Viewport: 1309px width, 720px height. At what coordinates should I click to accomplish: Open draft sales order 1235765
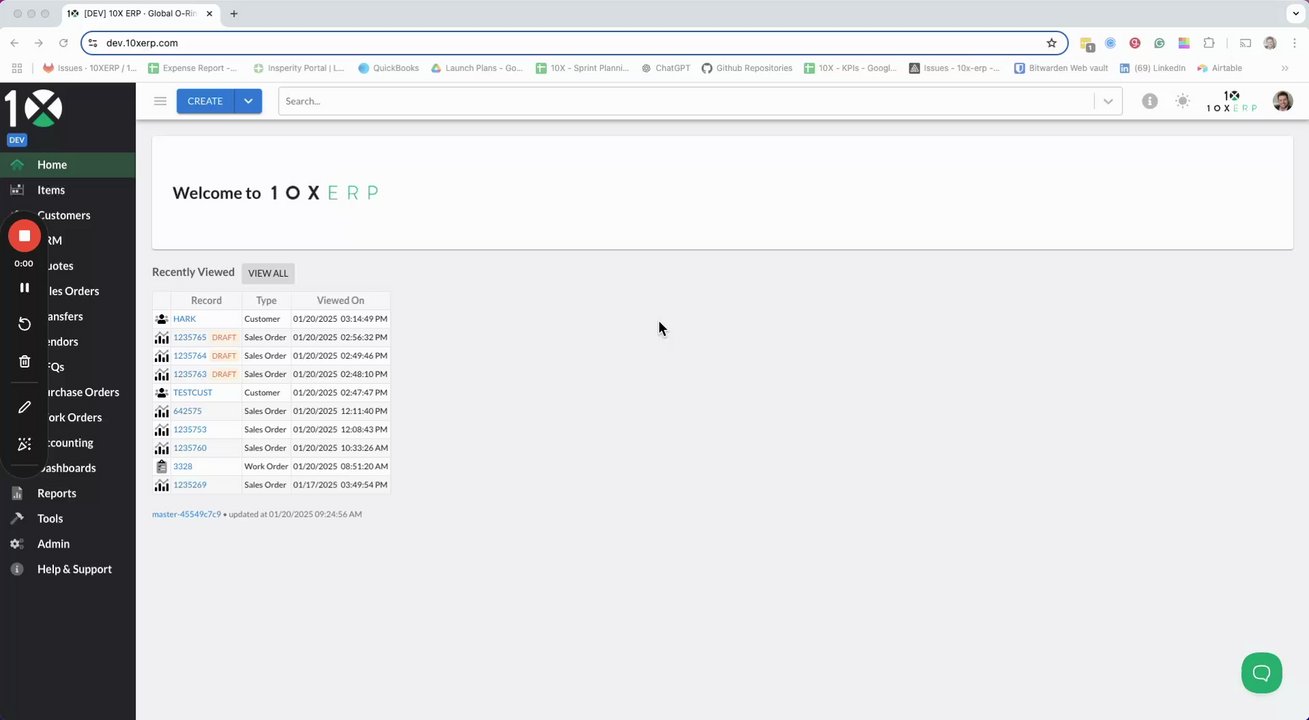coord(190,337)
